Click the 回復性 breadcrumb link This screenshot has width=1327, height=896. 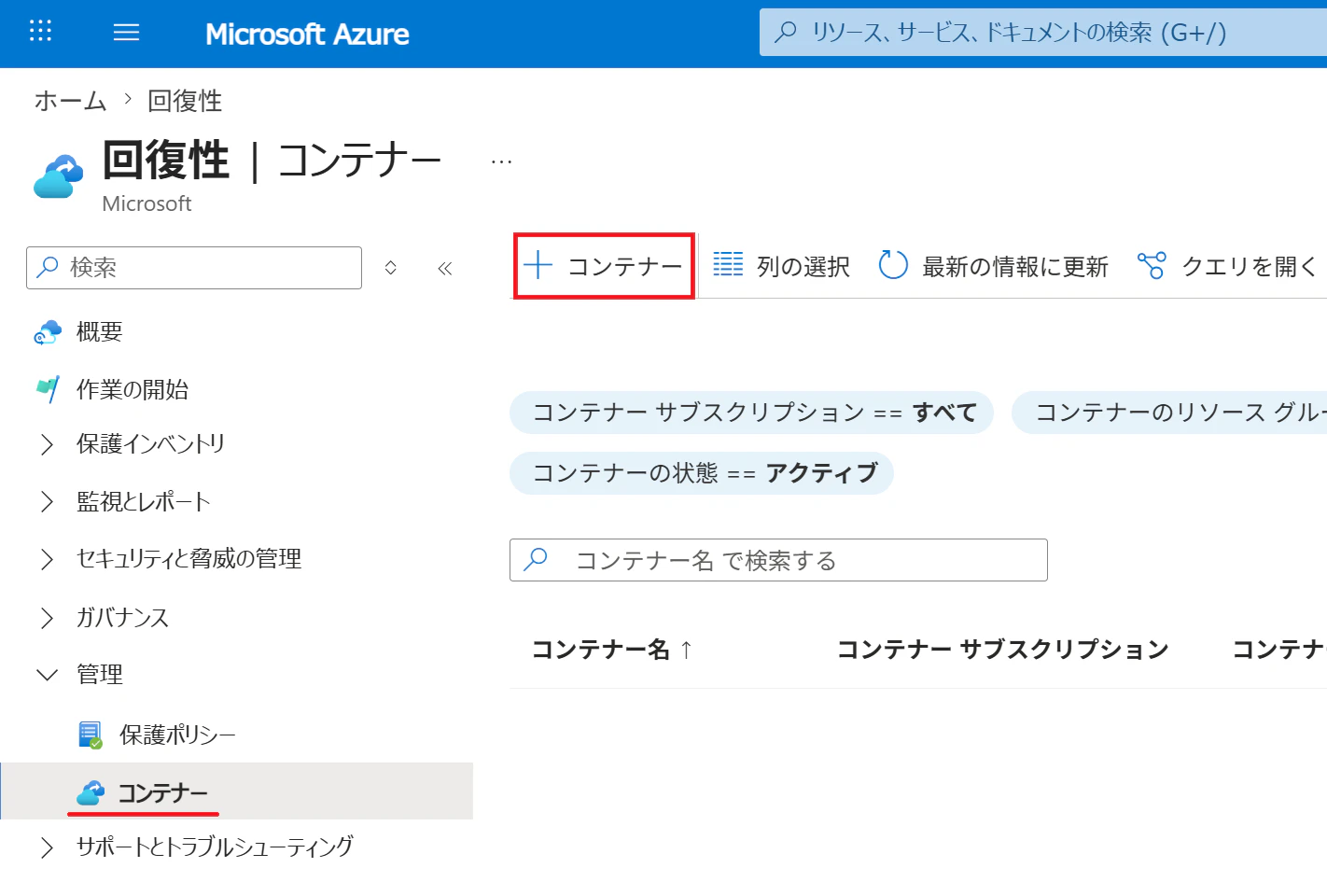[185, 101]
